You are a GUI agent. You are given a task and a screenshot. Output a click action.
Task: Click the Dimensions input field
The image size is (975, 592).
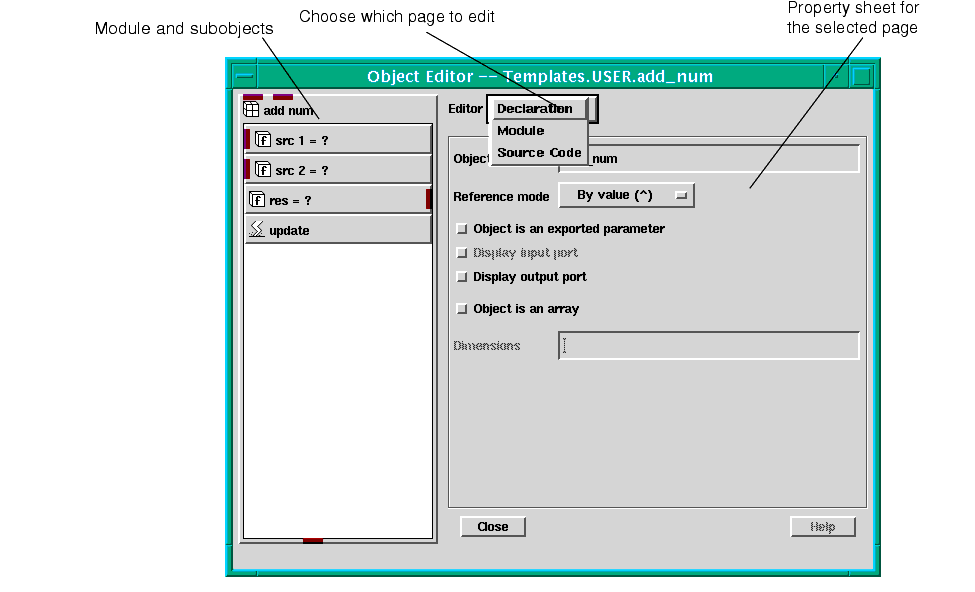[x=708, y=346]
